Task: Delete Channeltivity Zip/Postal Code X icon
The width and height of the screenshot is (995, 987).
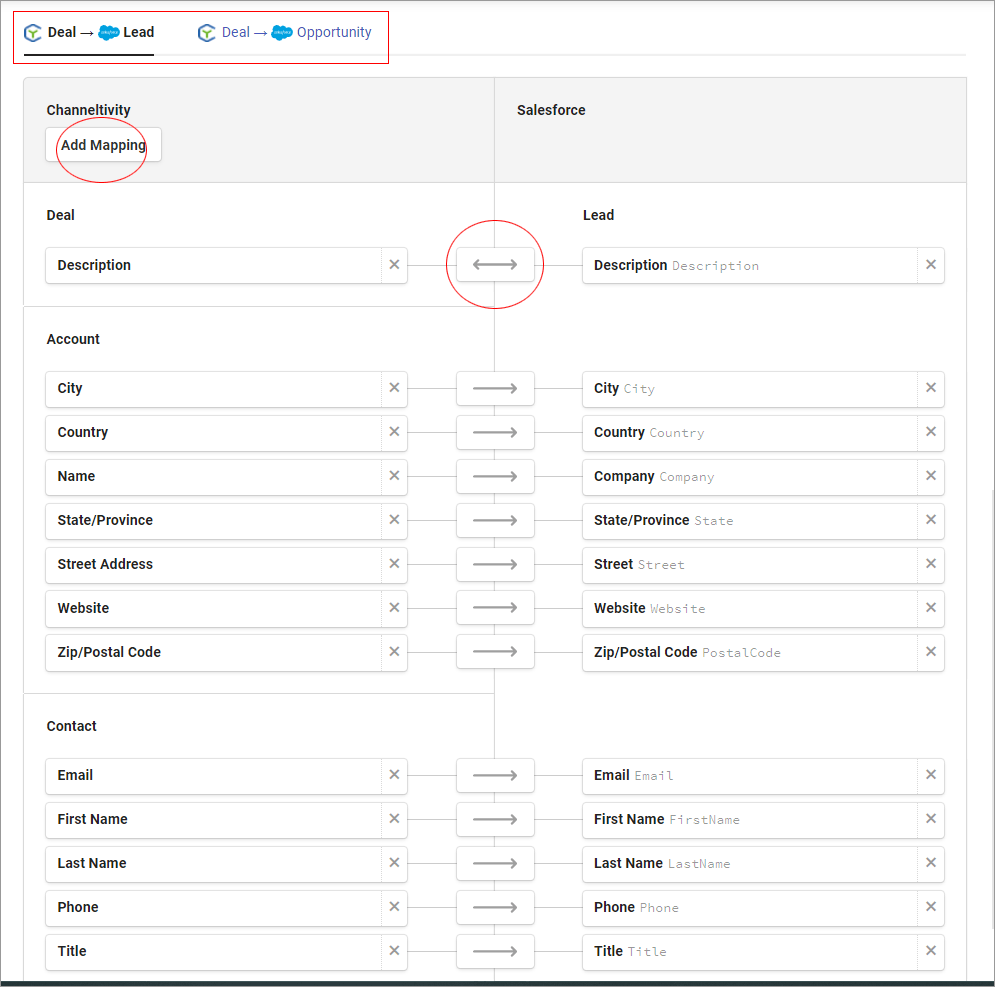Action: (394, 651)
